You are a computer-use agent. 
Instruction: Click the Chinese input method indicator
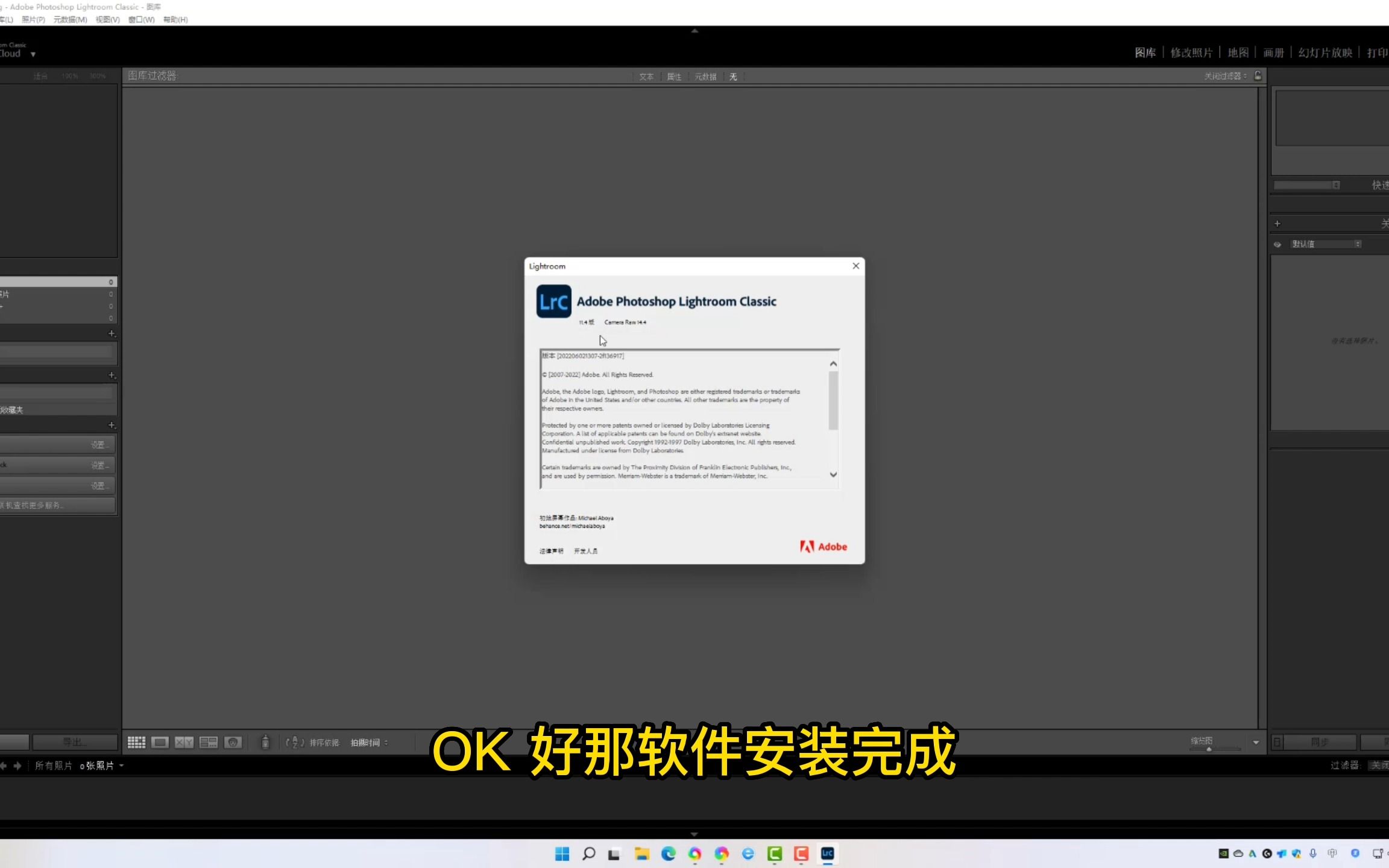tap(1332, 854)
